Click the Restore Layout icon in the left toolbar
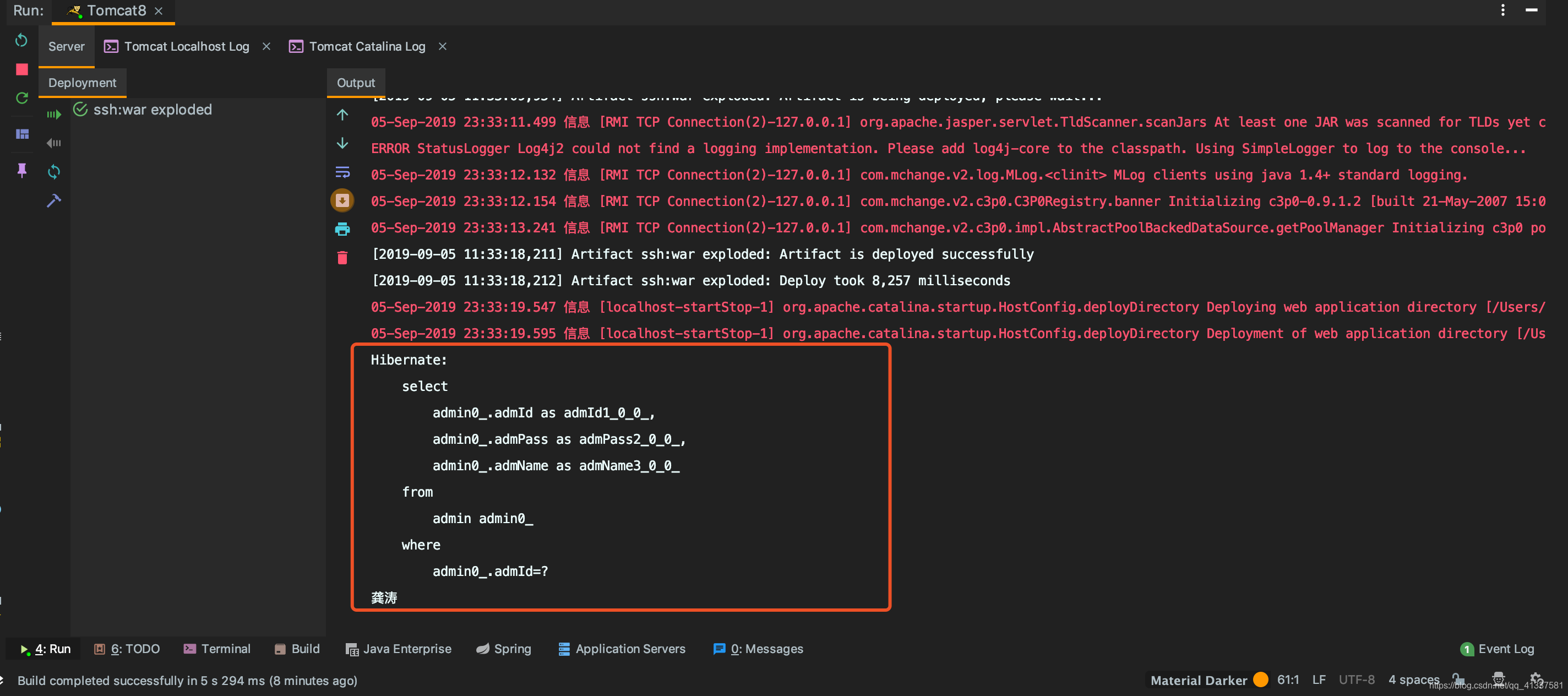This screenshot has height=696, width=1568. point(23,134)
